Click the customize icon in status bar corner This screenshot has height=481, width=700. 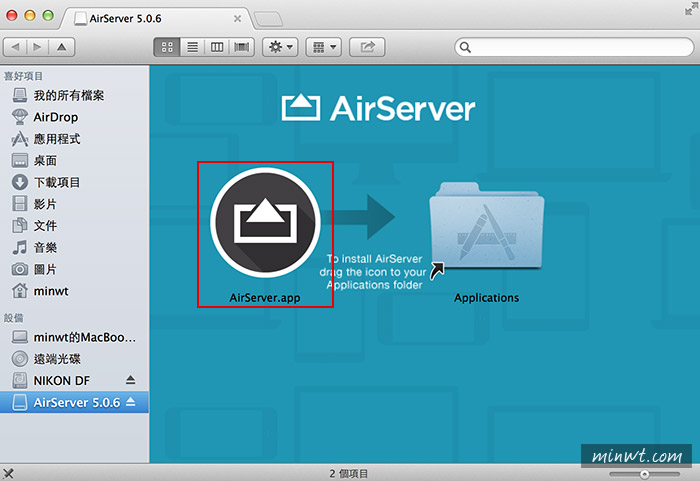8,473
